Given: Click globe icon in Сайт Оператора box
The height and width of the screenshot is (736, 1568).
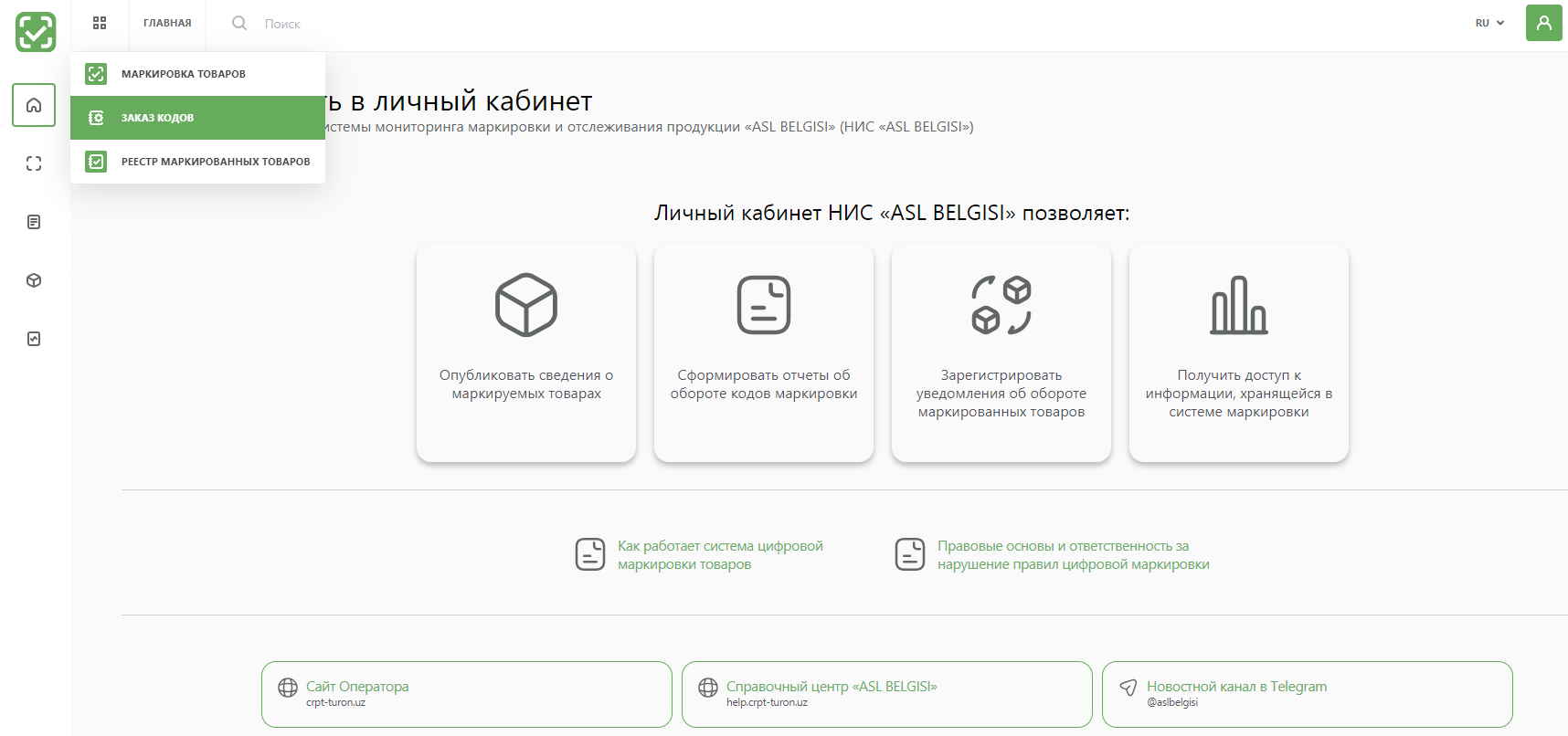Looking at the screenshot, I should [x=288, y=688].
